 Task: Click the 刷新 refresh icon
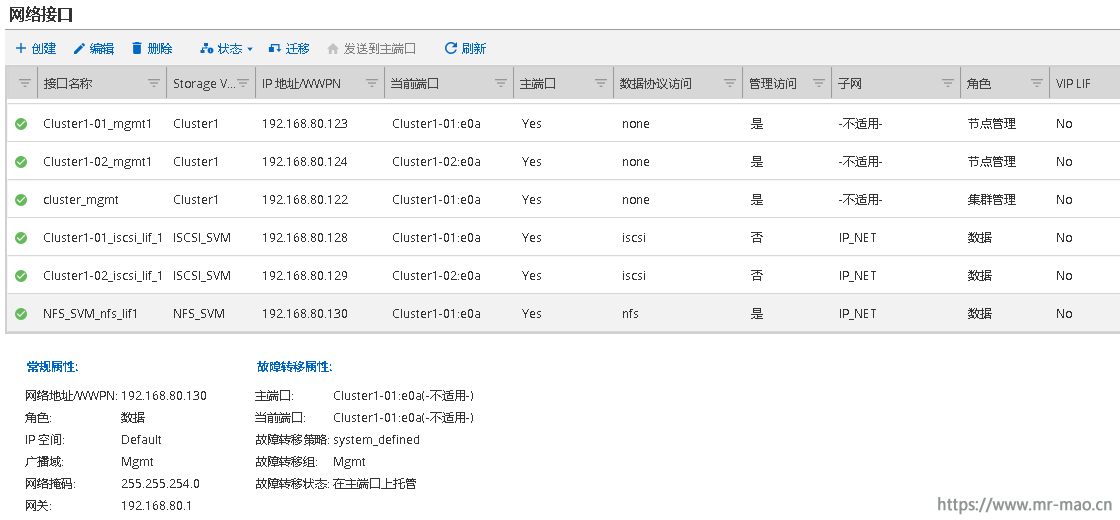pyautogui.click(x=451, y=48)
